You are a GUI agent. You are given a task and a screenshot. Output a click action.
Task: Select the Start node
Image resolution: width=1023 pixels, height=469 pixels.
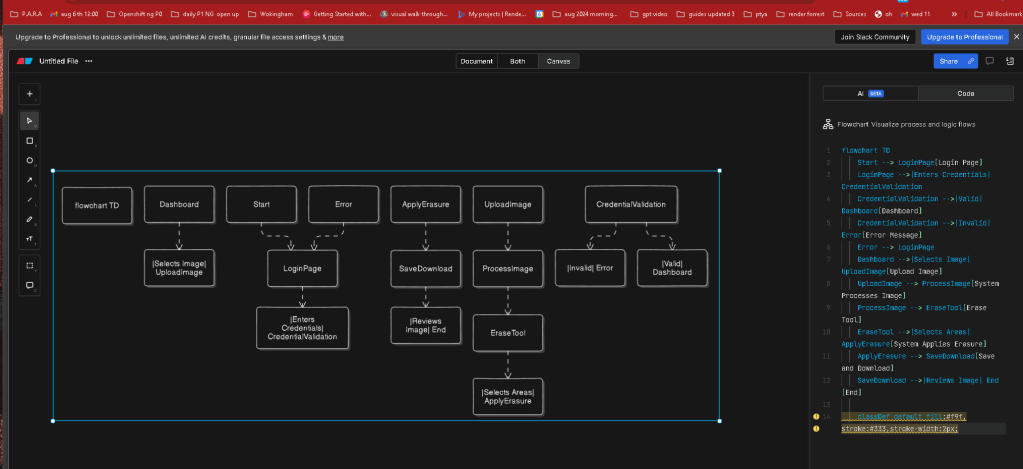(x=262, y=204)
